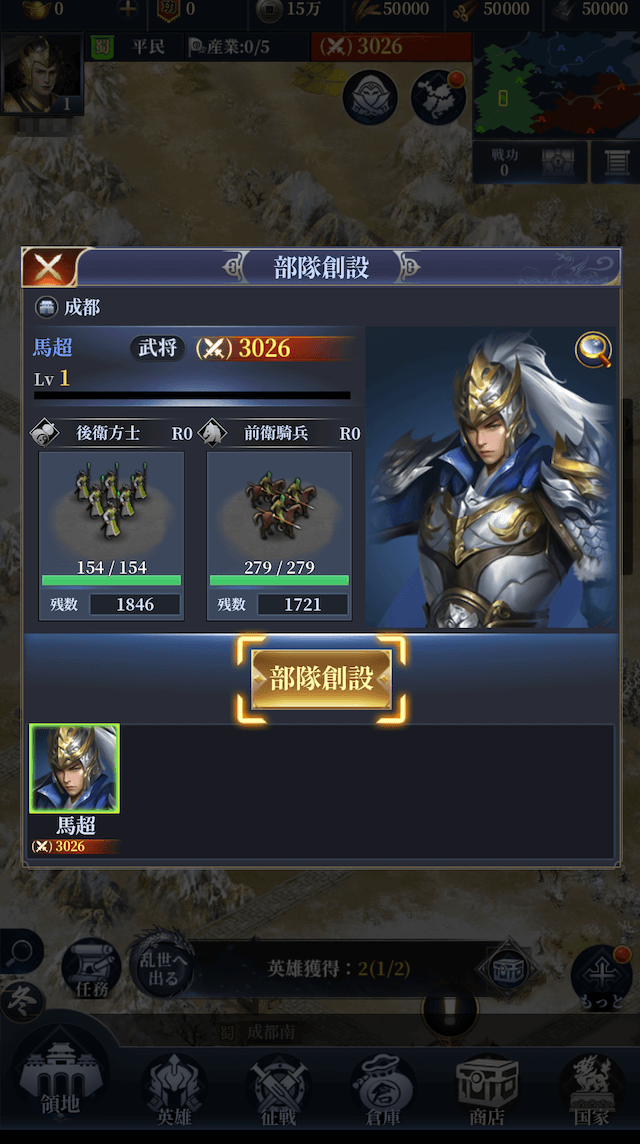Select the 後衛方士 troop card
This screenshot has height=1144, width=640.
111,536
